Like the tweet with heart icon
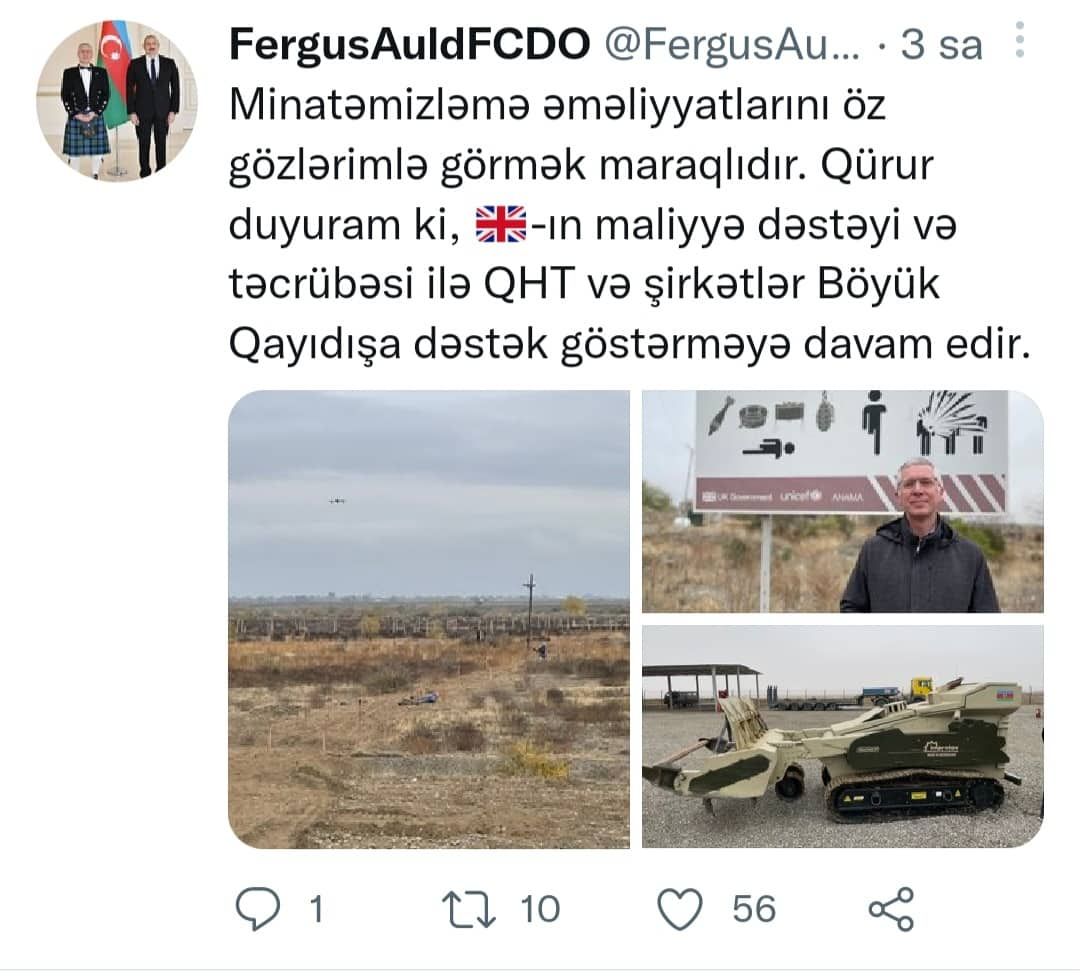 click(680, 909)
